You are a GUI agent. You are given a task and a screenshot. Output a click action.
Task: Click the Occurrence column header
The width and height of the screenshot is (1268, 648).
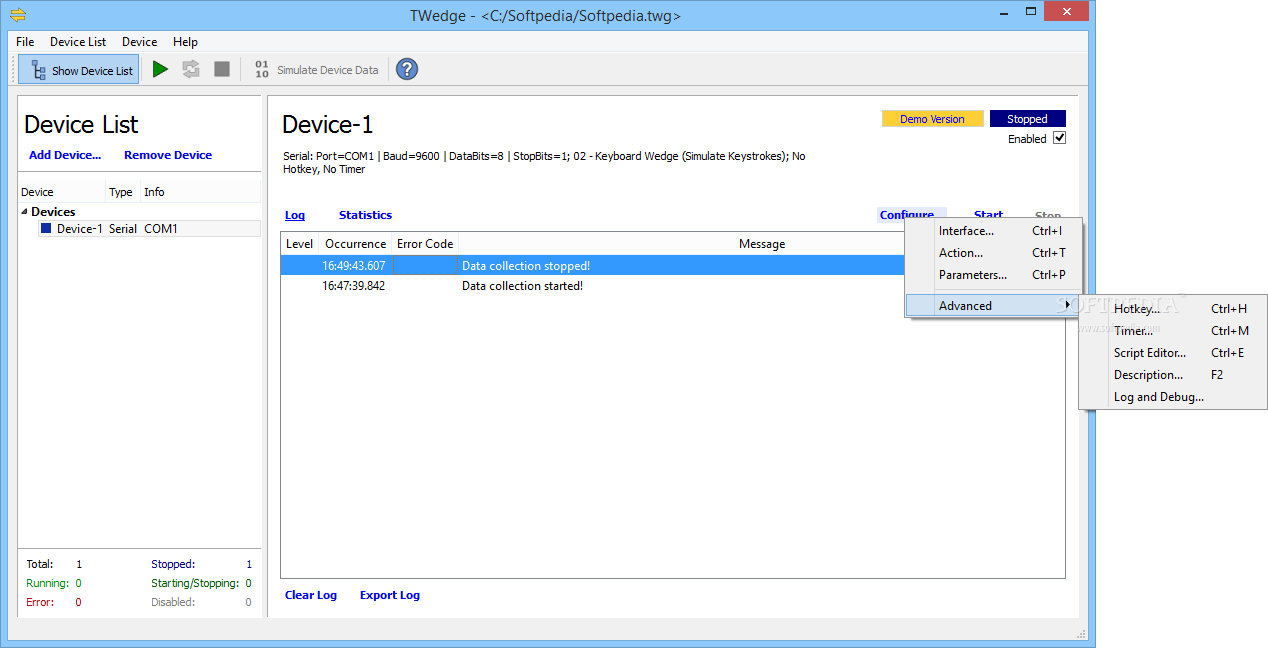355,244
